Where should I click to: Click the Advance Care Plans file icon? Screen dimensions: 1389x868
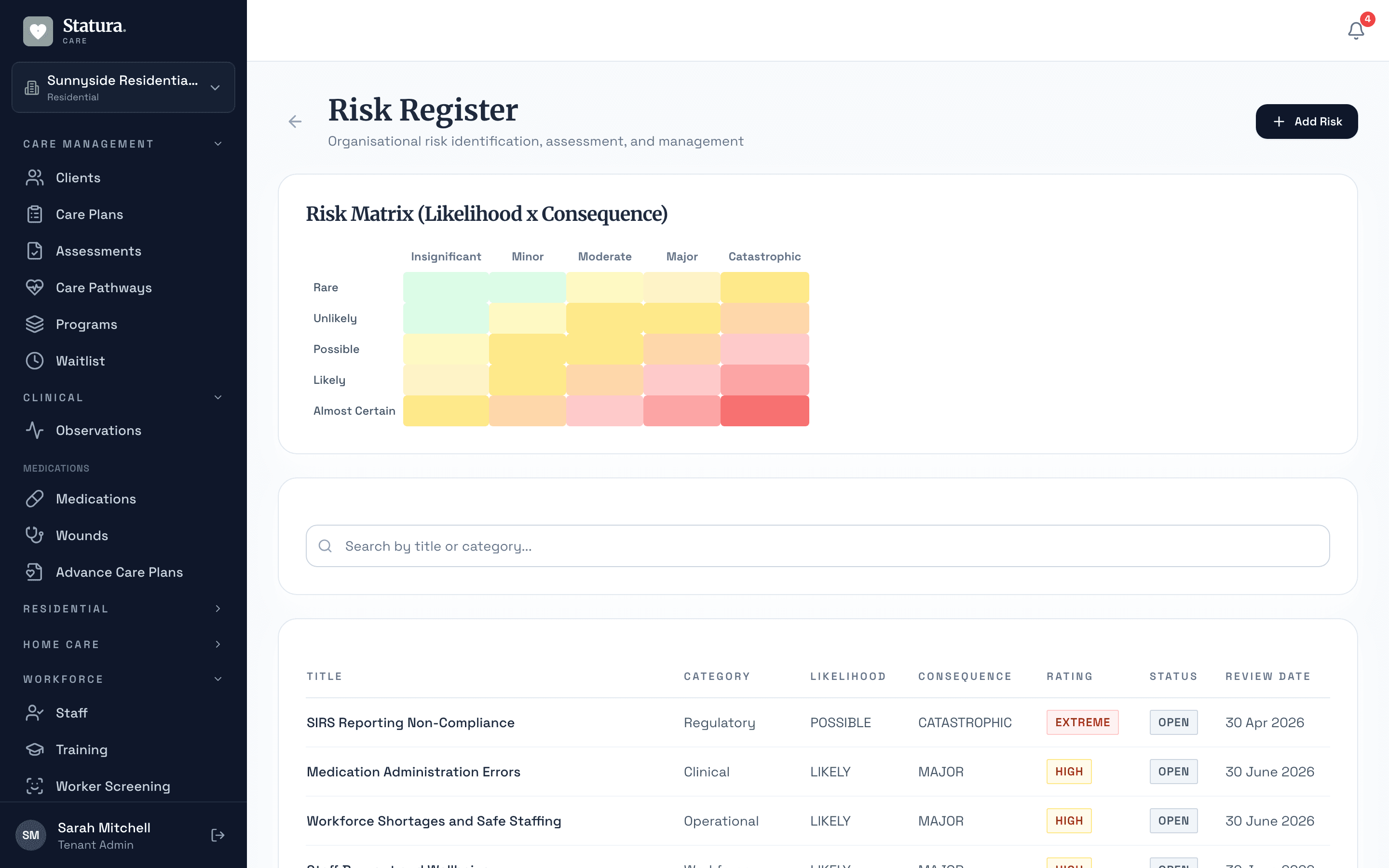[34, 572]
